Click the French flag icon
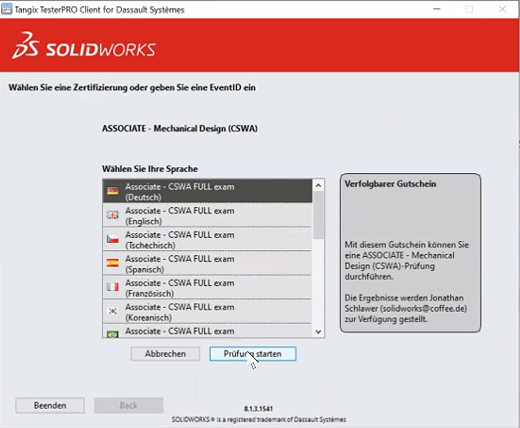 pos(113,287)
